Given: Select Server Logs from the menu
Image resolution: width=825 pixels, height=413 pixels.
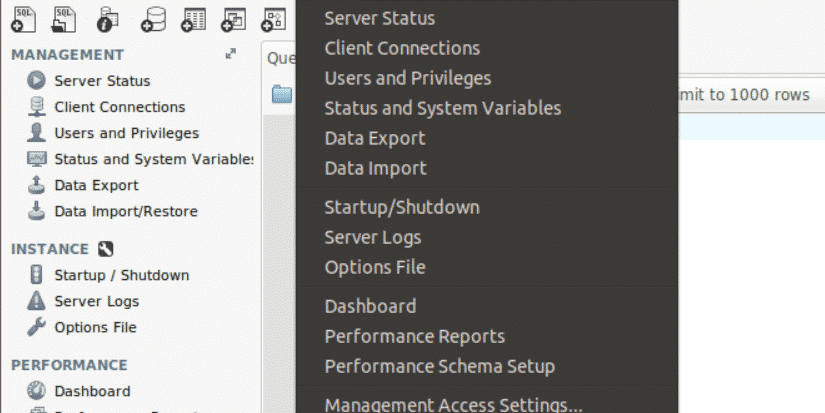Looking at the screenshot, I should click(x=373, y=237).
